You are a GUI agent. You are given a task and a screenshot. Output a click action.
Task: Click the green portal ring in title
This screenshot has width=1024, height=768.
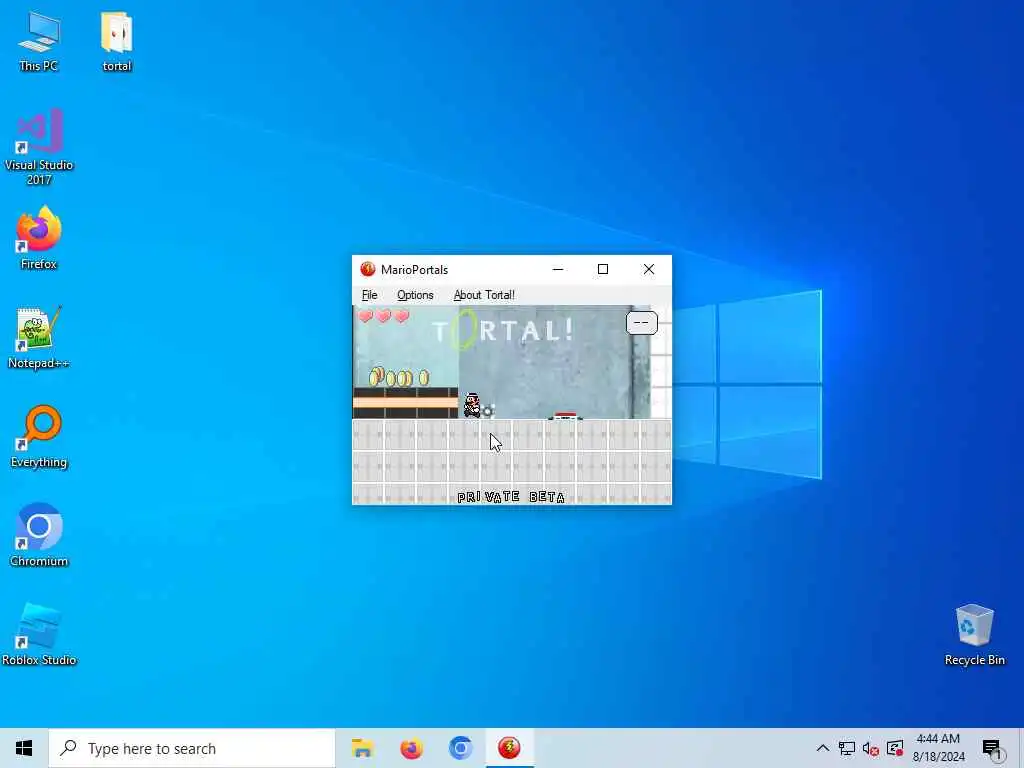(464, 328)
